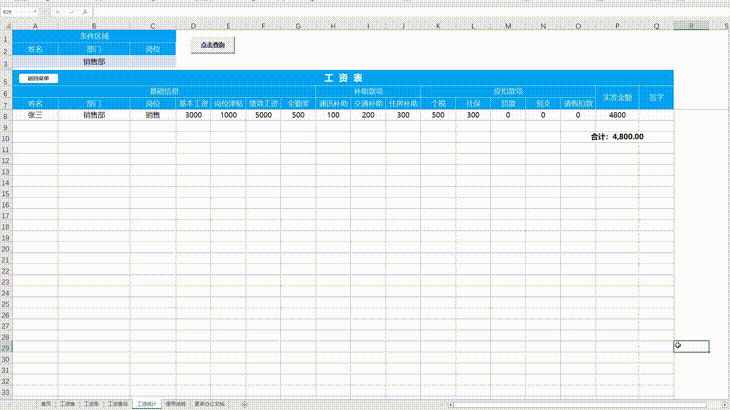This screenshot has height=410, width=730.
Task: Switch to the 首页 sheet tab
Action: 46,404
